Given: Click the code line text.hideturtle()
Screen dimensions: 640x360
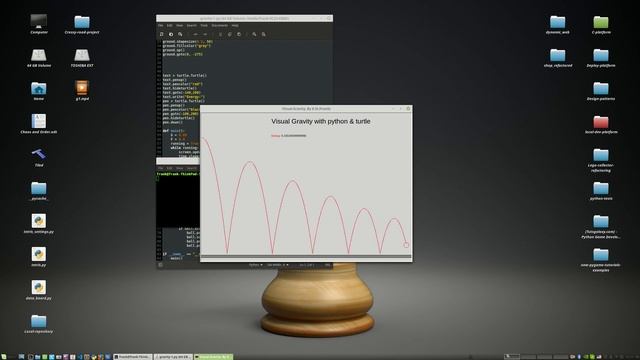Looking at the screenshot, I should click(180, 88).
